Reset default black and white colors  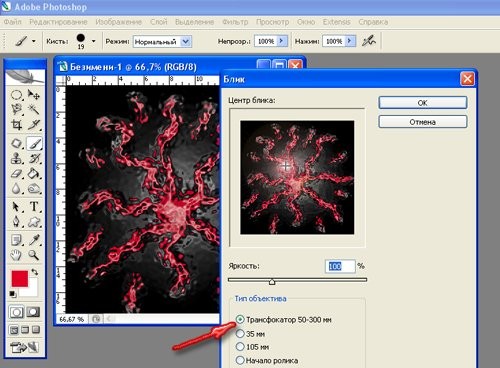pos(13,294)
